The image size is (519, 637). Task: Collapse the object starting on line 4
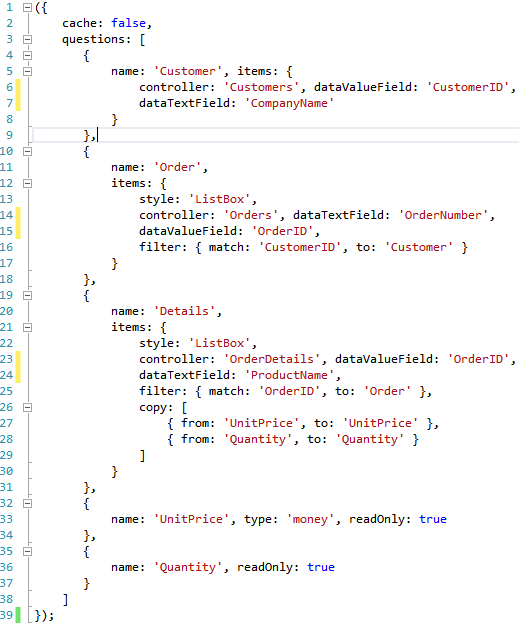coord(27,55)
